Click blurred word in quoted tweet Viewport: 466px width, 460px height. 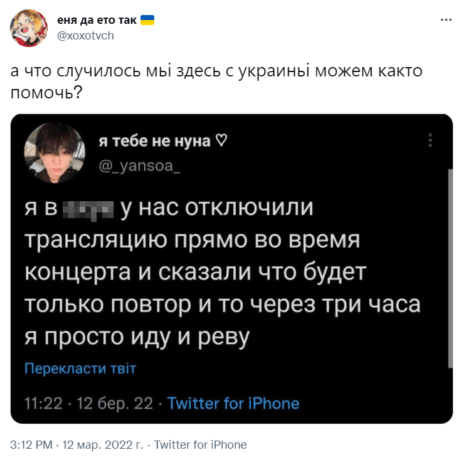tap(88, 209)
